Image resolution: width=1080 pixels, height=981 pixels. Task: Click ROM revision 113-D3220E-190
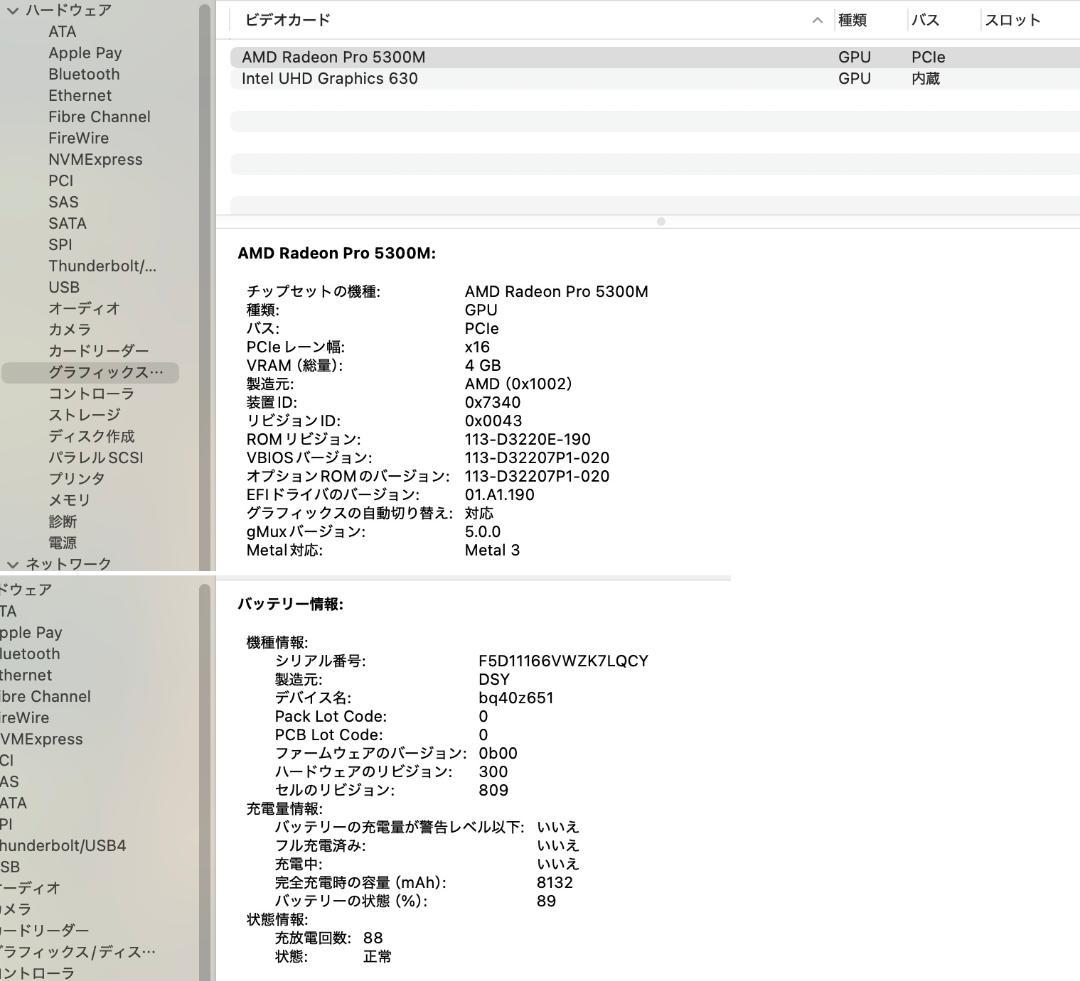tap(528, 440)
